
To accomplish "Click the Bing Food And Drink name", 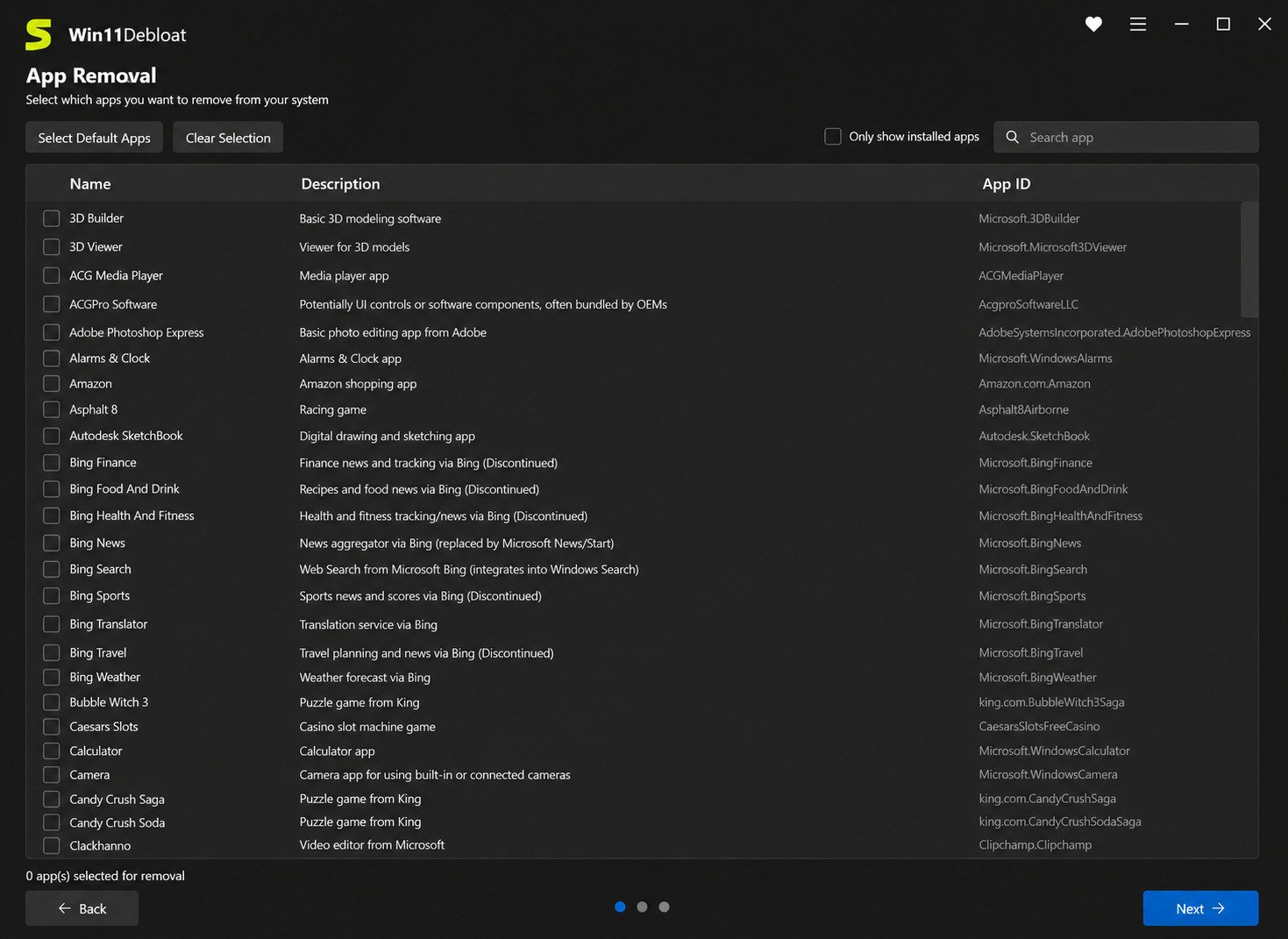I will [x=125, y=488].
